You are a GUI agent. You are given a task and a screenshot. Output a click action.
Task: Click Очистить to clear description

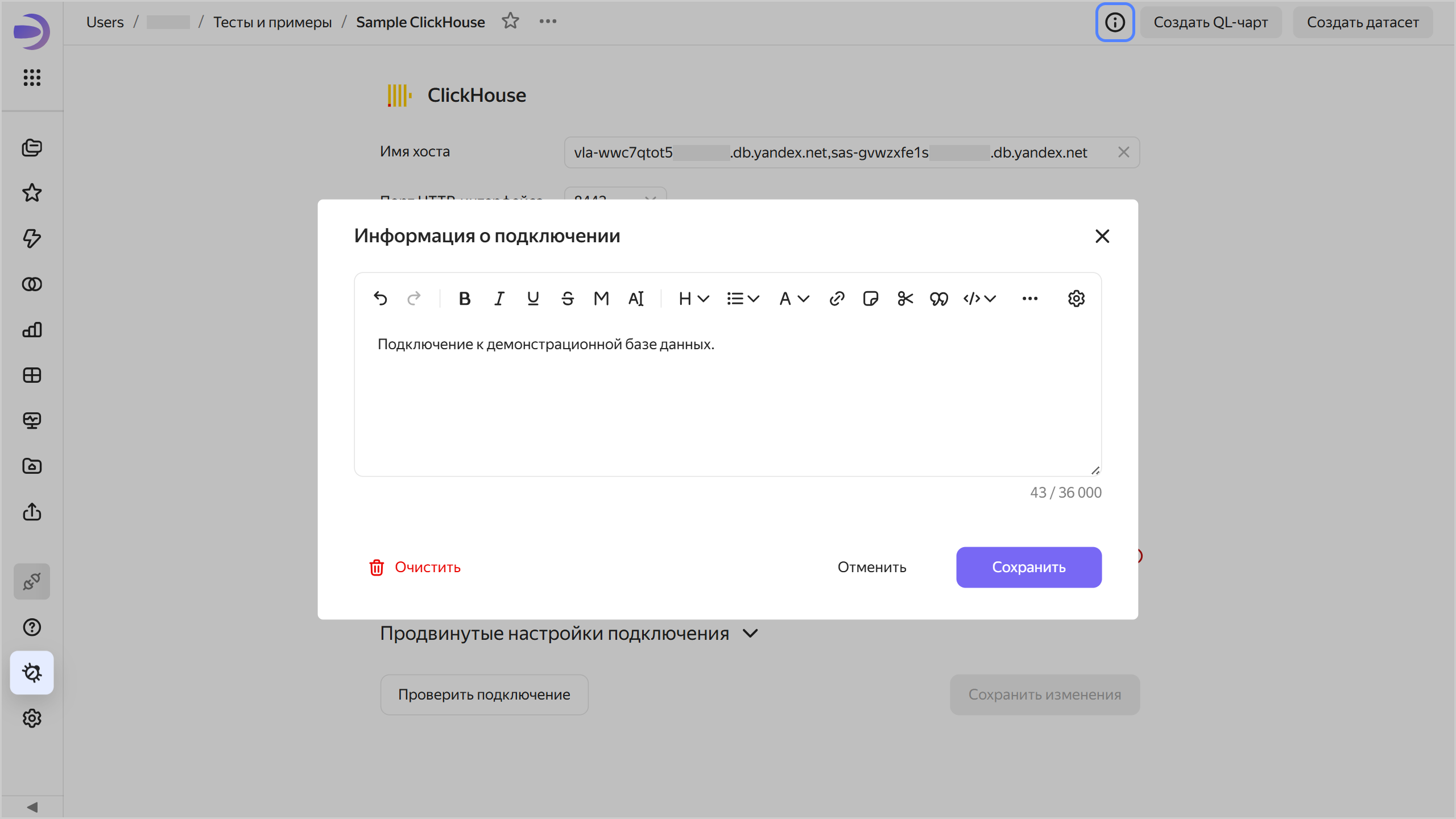point(415,567)
